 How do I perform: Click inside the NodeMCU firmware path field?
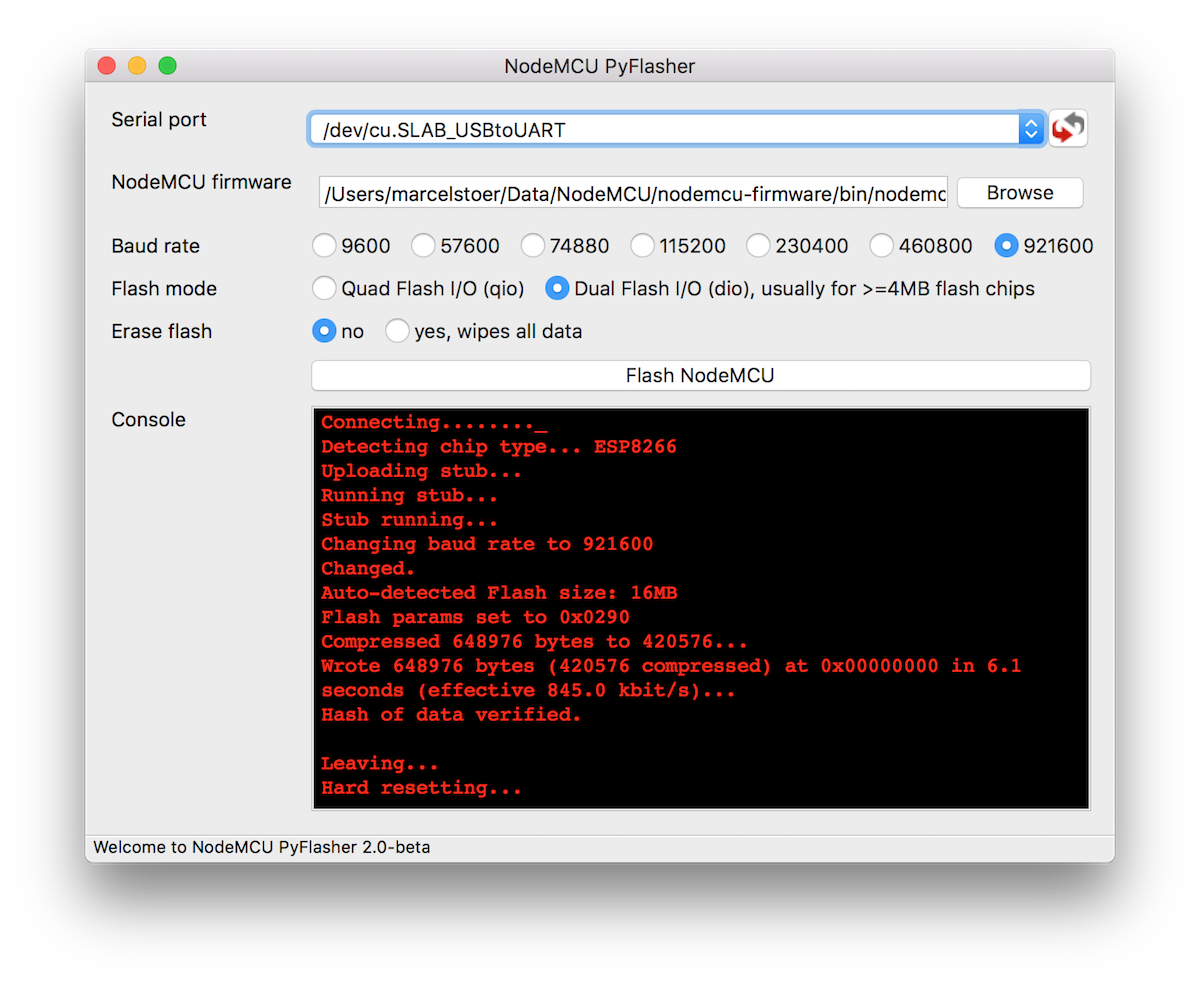click(633, 193)
